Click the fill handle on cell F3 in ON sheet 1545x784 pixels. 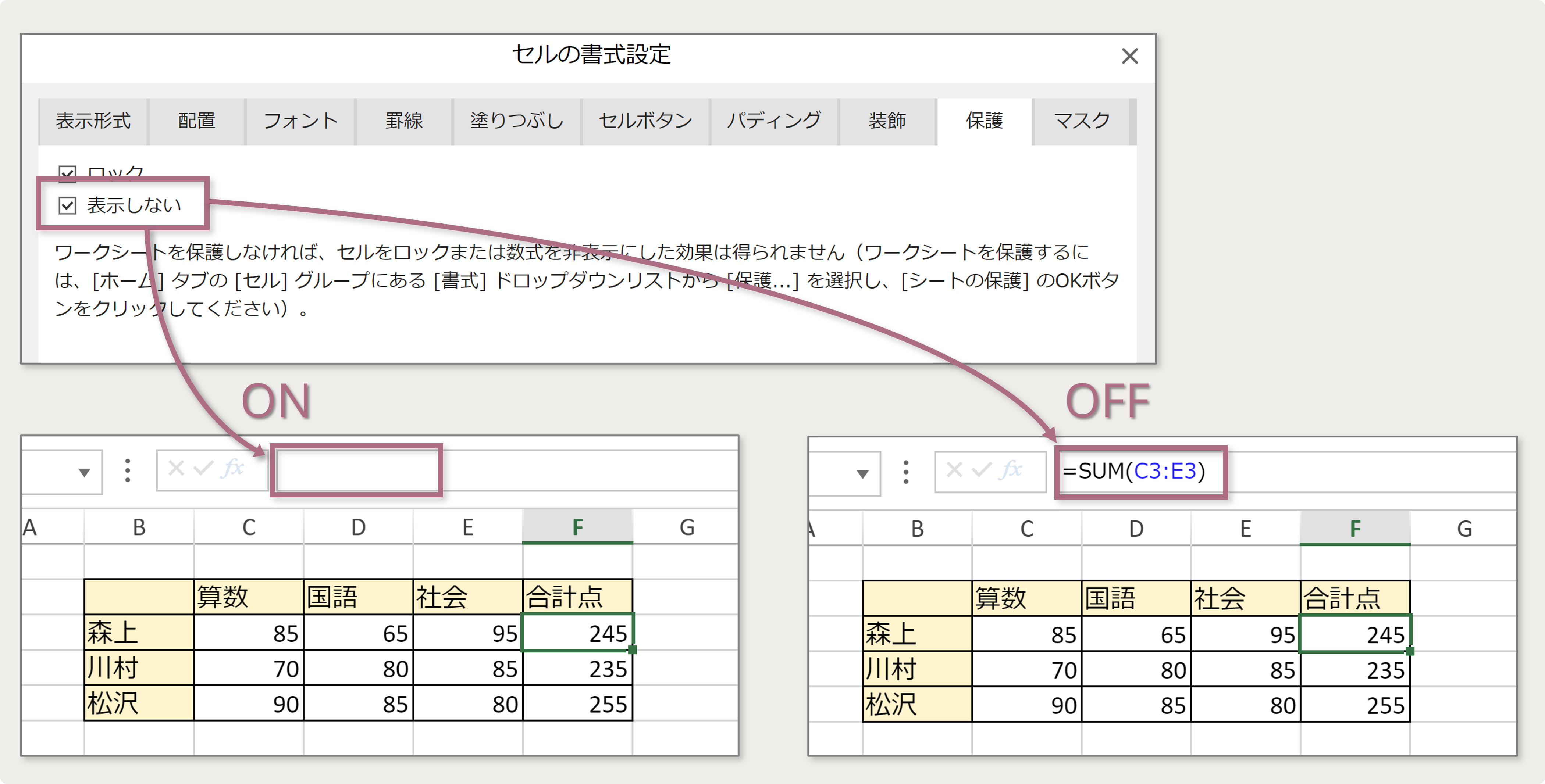click(632, 650)
